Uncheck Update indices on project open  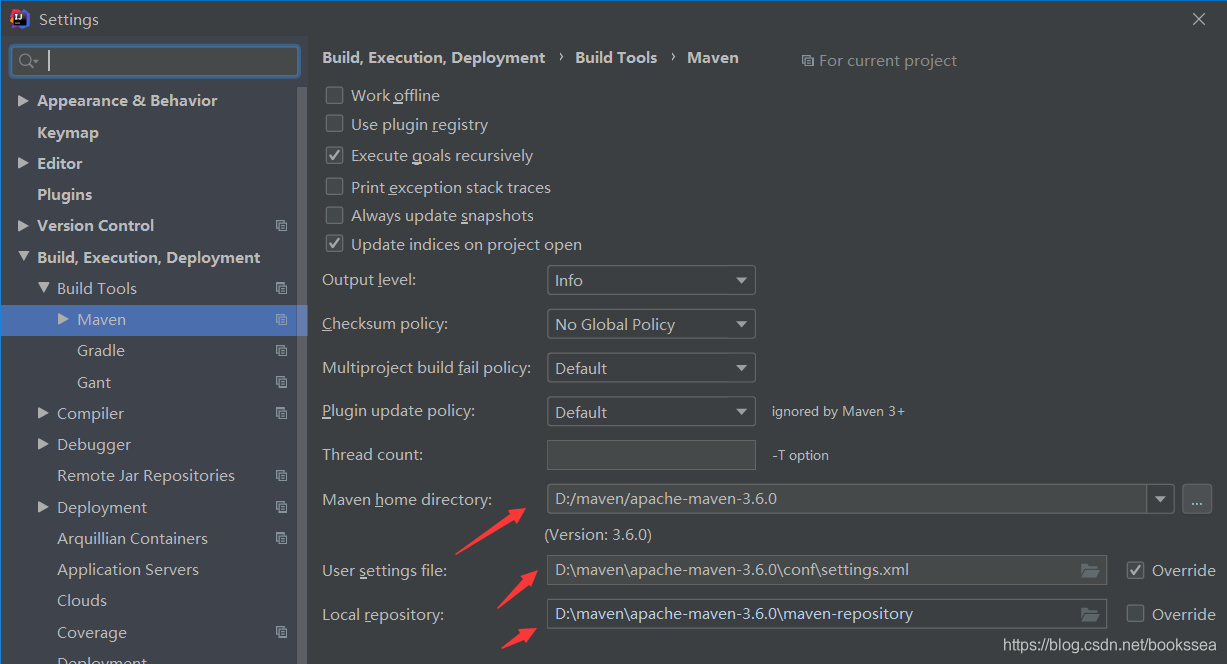(334, 244)
